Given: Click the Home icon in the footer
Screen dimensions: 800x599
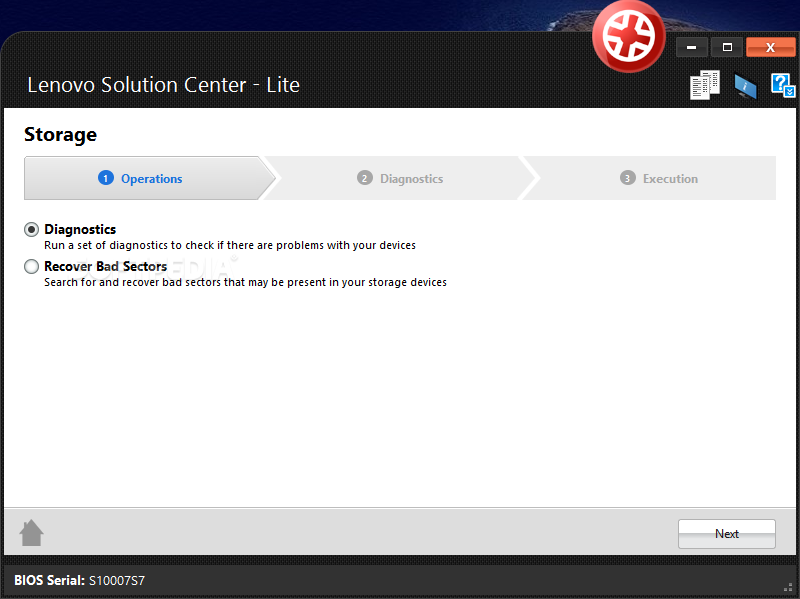Looking at the screenshot, I should (x=32, y=533).
